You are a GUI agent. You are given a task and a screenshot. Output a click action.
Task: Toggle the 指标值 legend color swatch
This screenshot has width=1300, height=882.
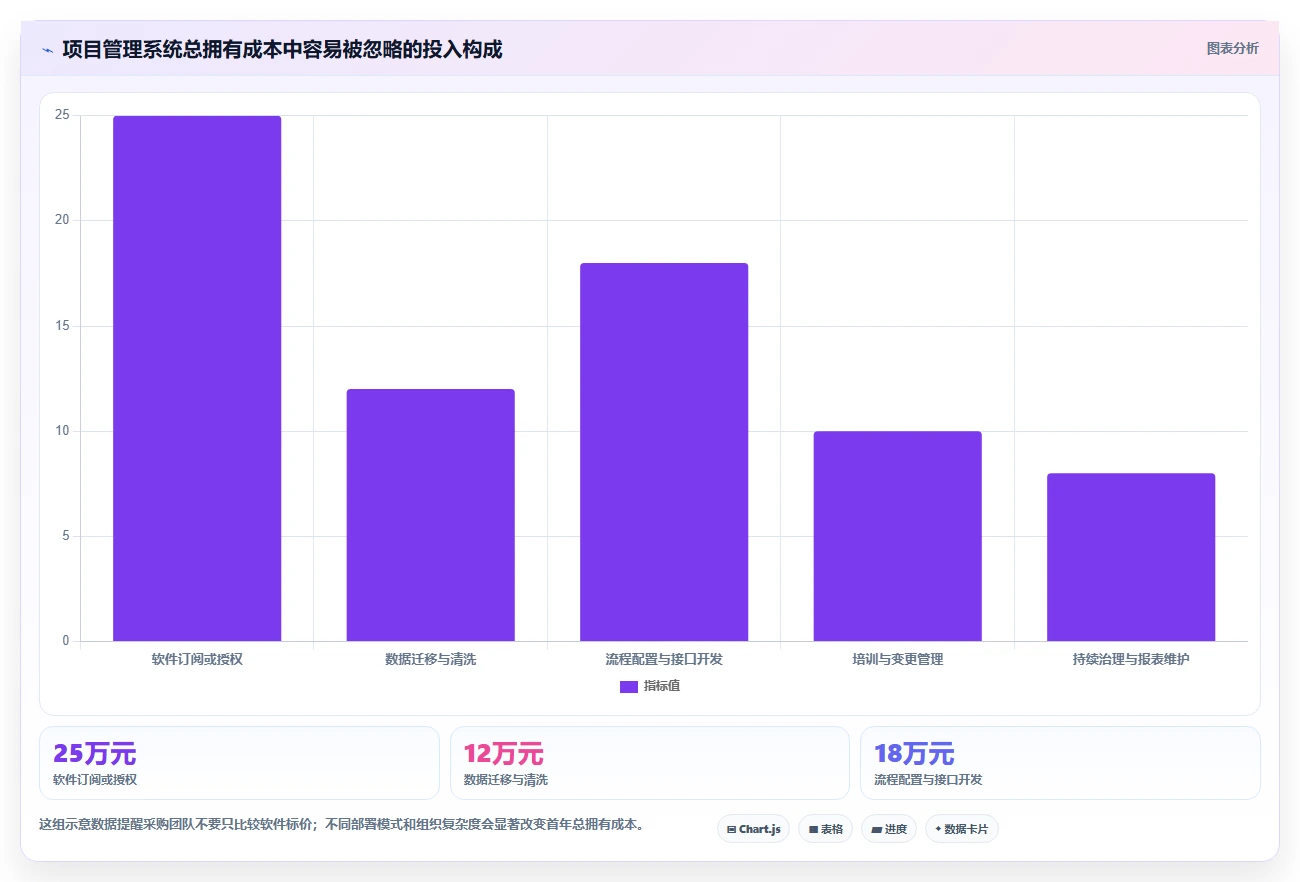pos(629,687)
